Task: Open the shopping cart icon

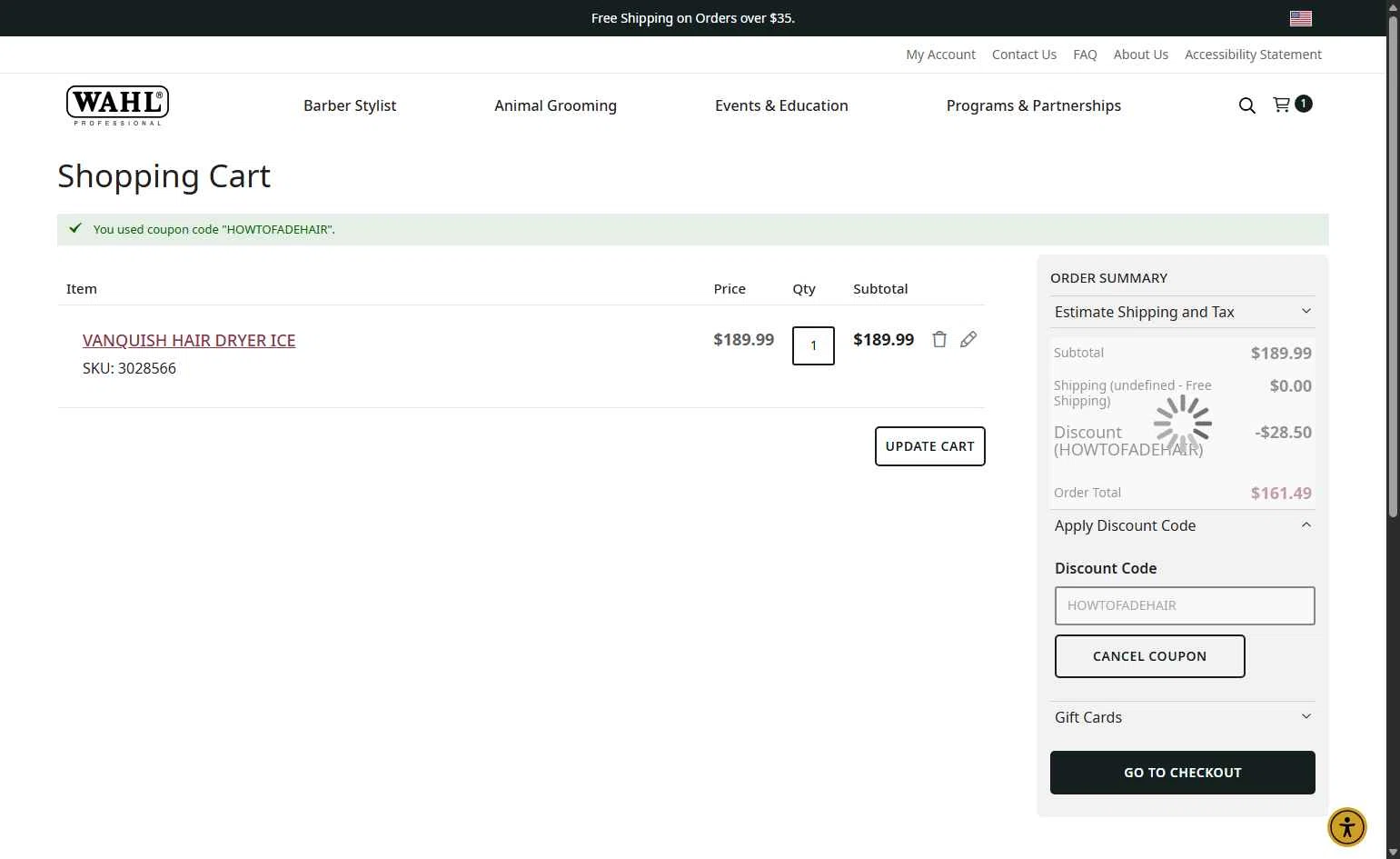Action: (1282, 105)
